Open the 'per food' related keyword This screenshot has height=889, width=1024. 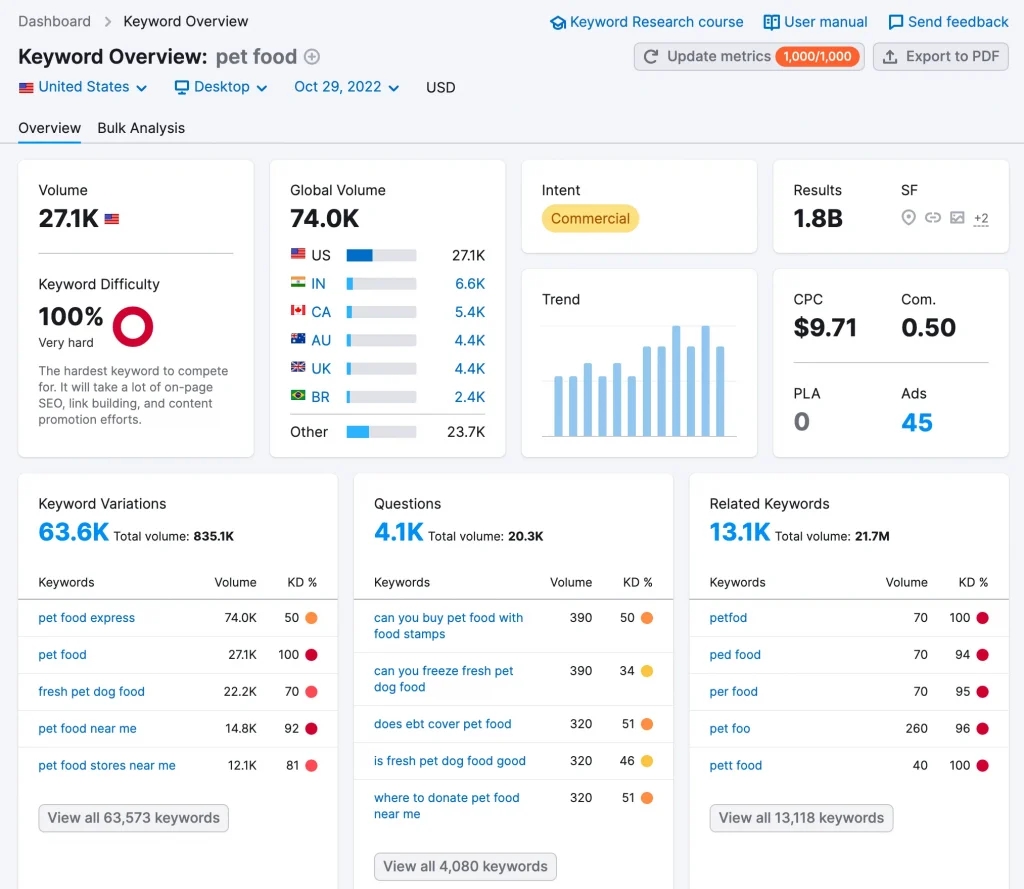pyautogui.click(x=734, y=692)
